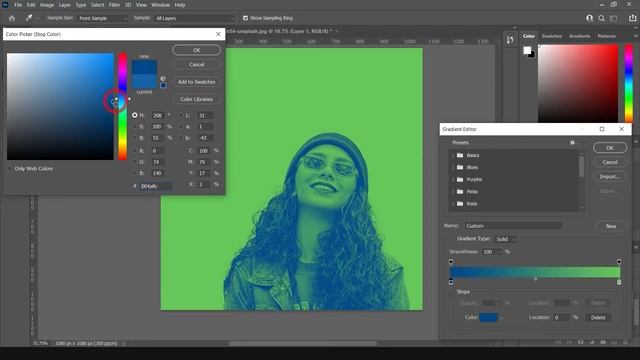640x360 pixels.
Task: Select the B brightness radio button
Action: click(135, 138)
